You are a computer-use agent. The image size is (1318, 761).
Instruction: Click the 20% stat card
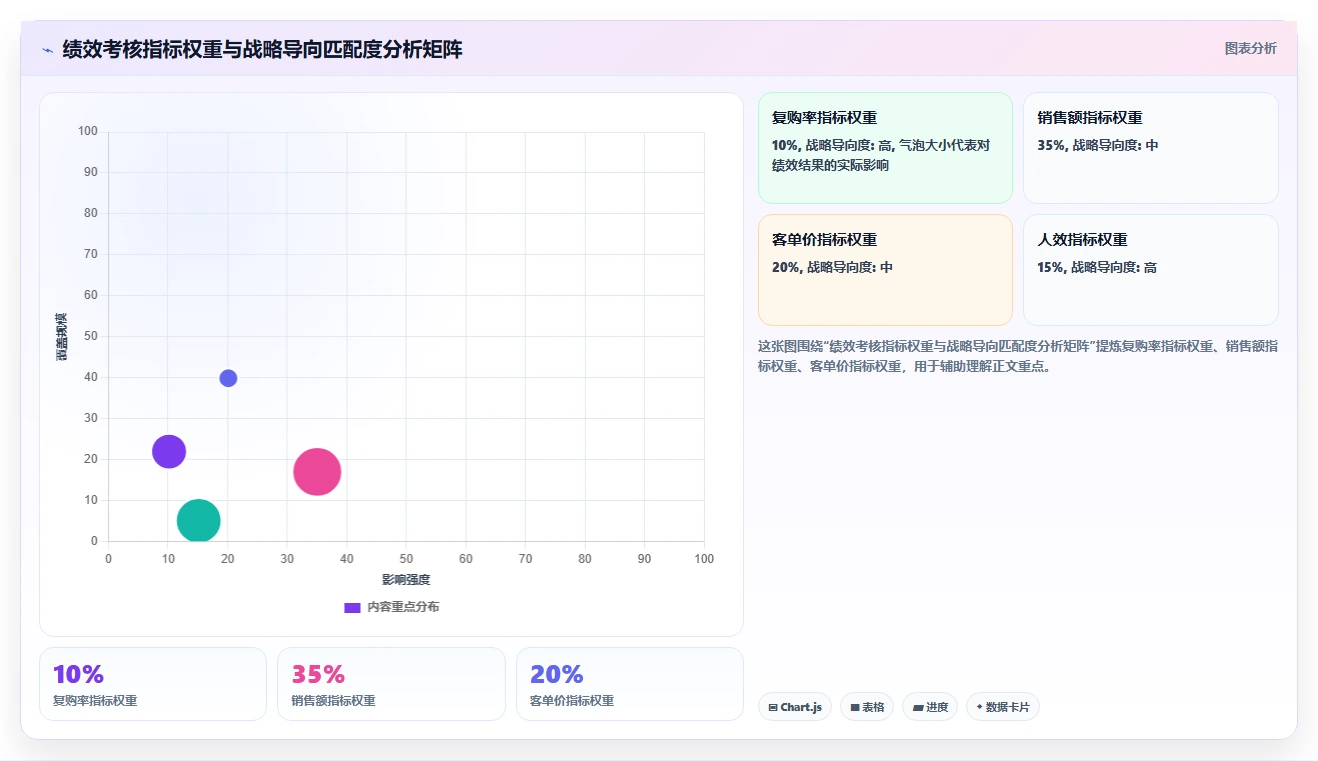click(x=630, y=684)
